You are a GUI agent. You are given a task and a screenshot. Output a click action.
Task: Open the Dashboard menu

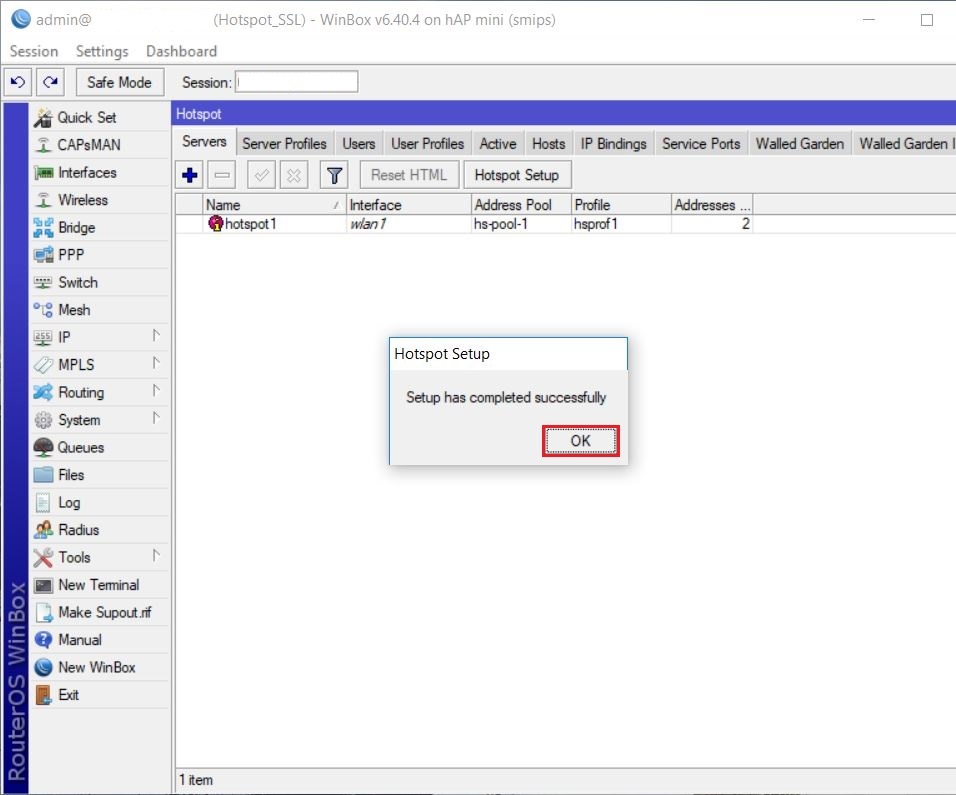(x=181, y=51)
